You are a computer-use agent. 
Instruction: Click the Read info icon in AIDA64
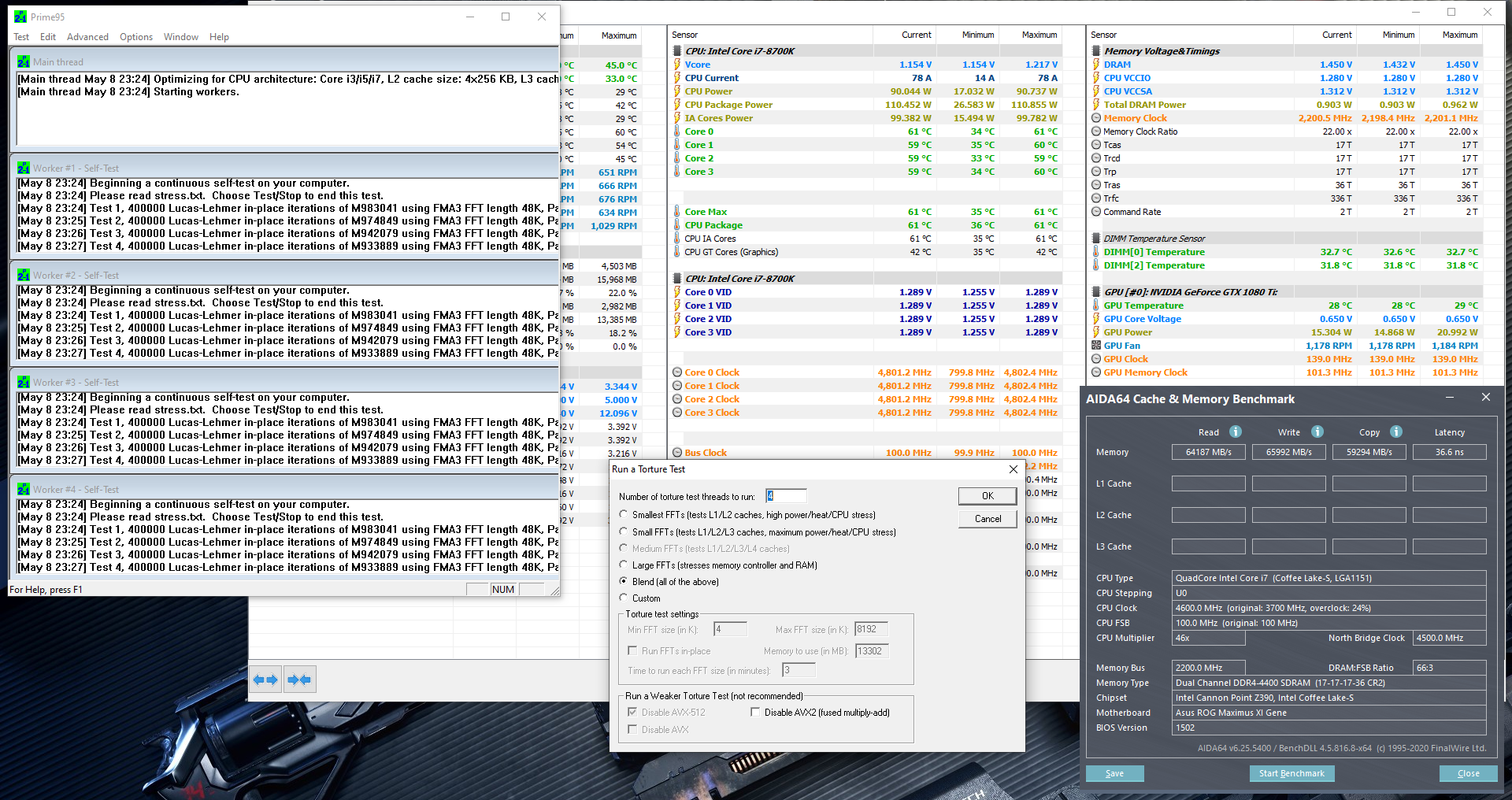point(1236,431)
